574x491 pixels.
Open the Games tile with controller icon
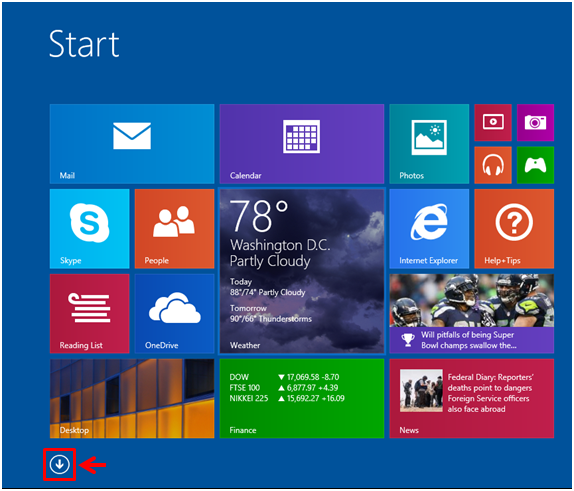(535, 165)
